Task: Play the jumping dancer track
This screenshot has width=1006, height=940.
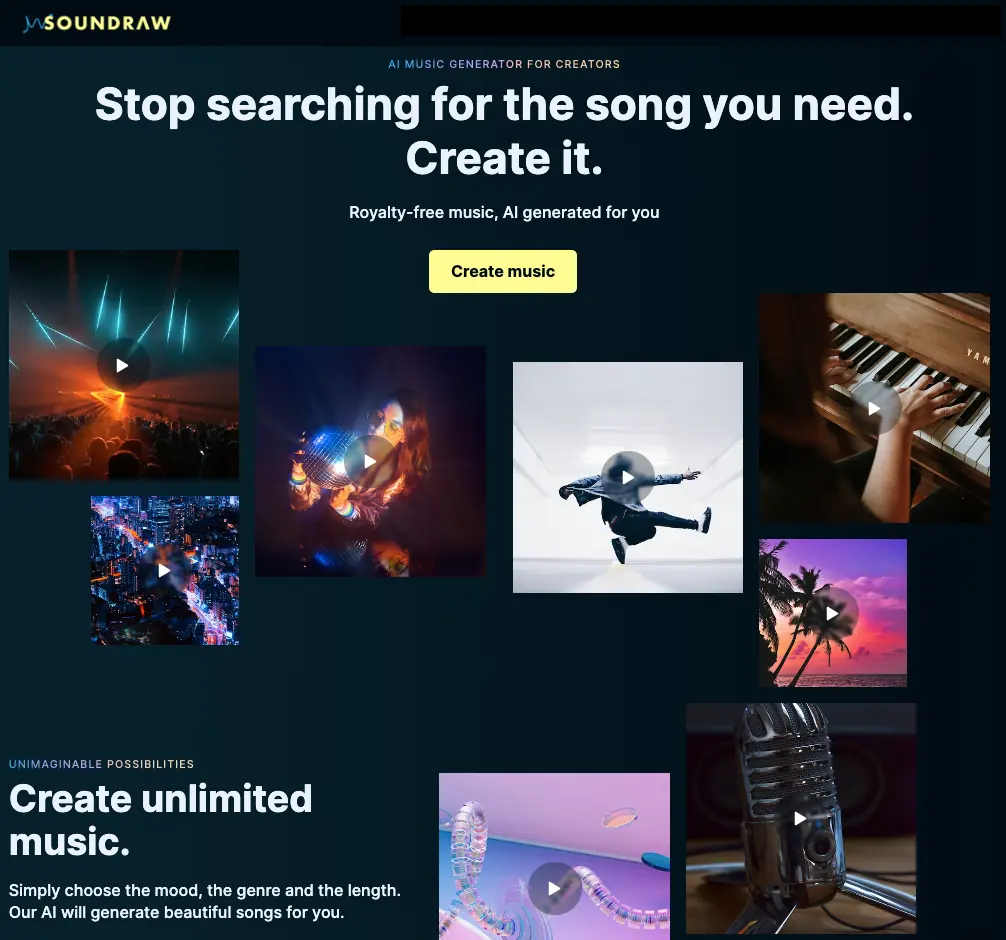Action: tap(627, 477)
